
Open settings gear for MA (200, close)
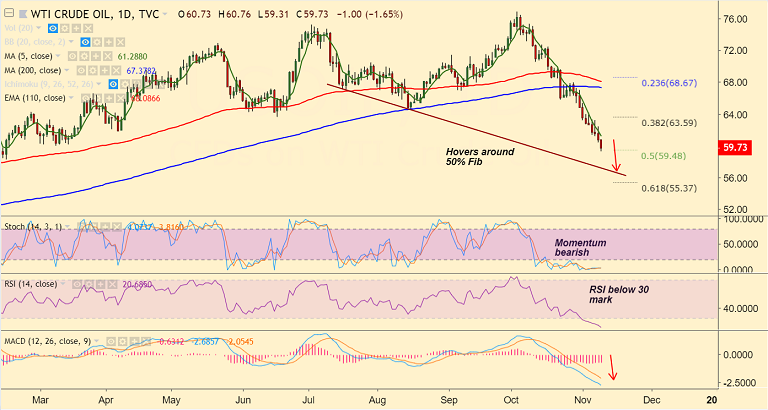93,71
